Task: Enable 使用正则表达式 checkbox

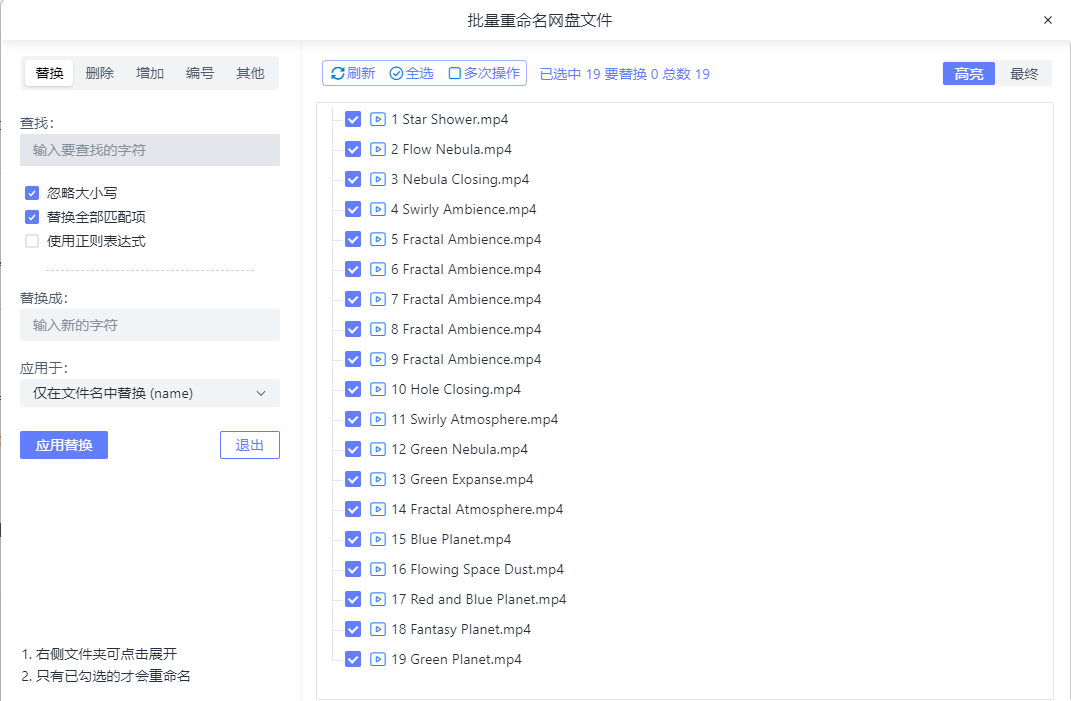Action: tap(32, 241)
